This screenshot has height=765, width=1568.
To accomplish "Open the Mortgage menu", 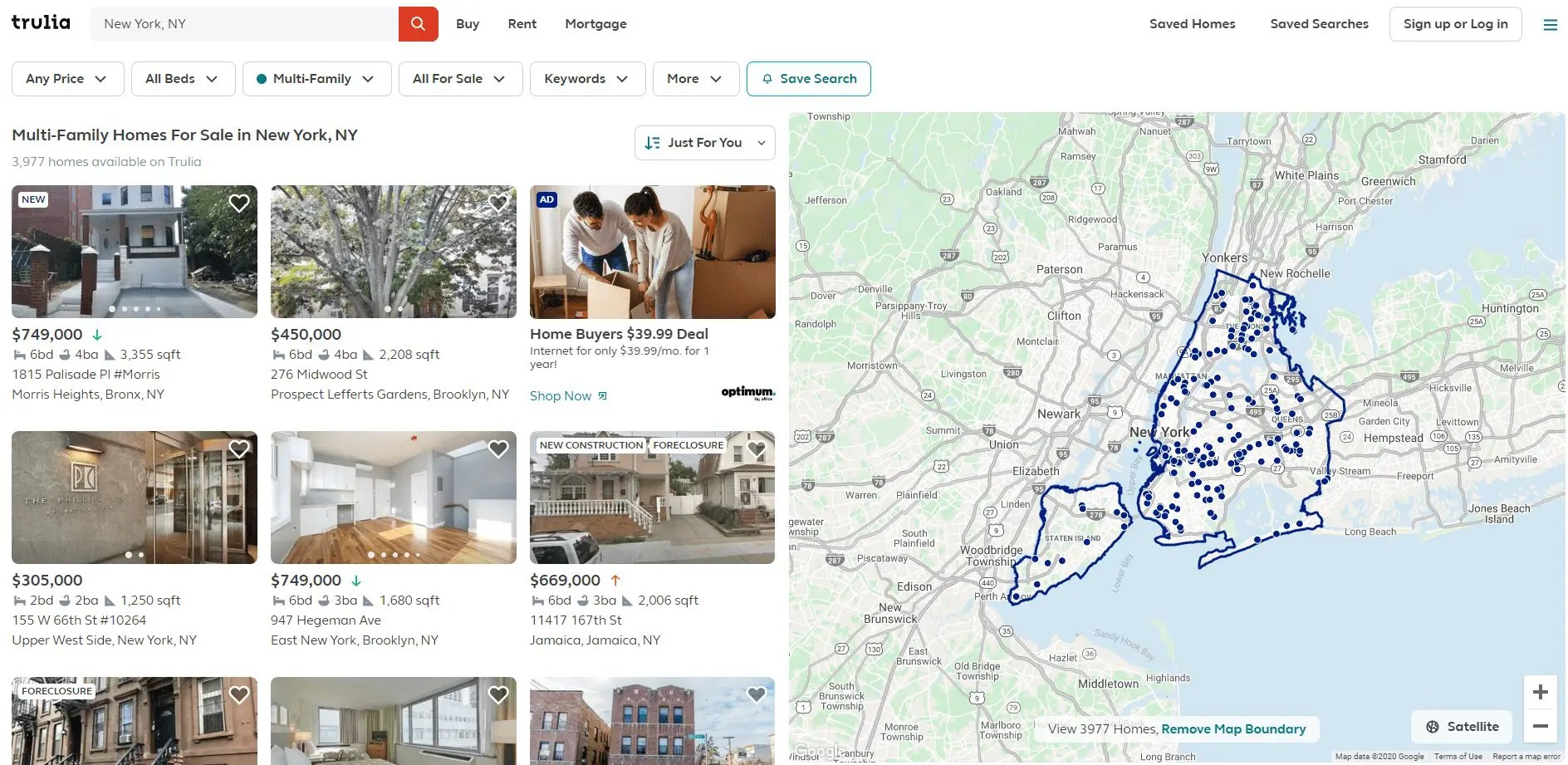I will (595, 24).
